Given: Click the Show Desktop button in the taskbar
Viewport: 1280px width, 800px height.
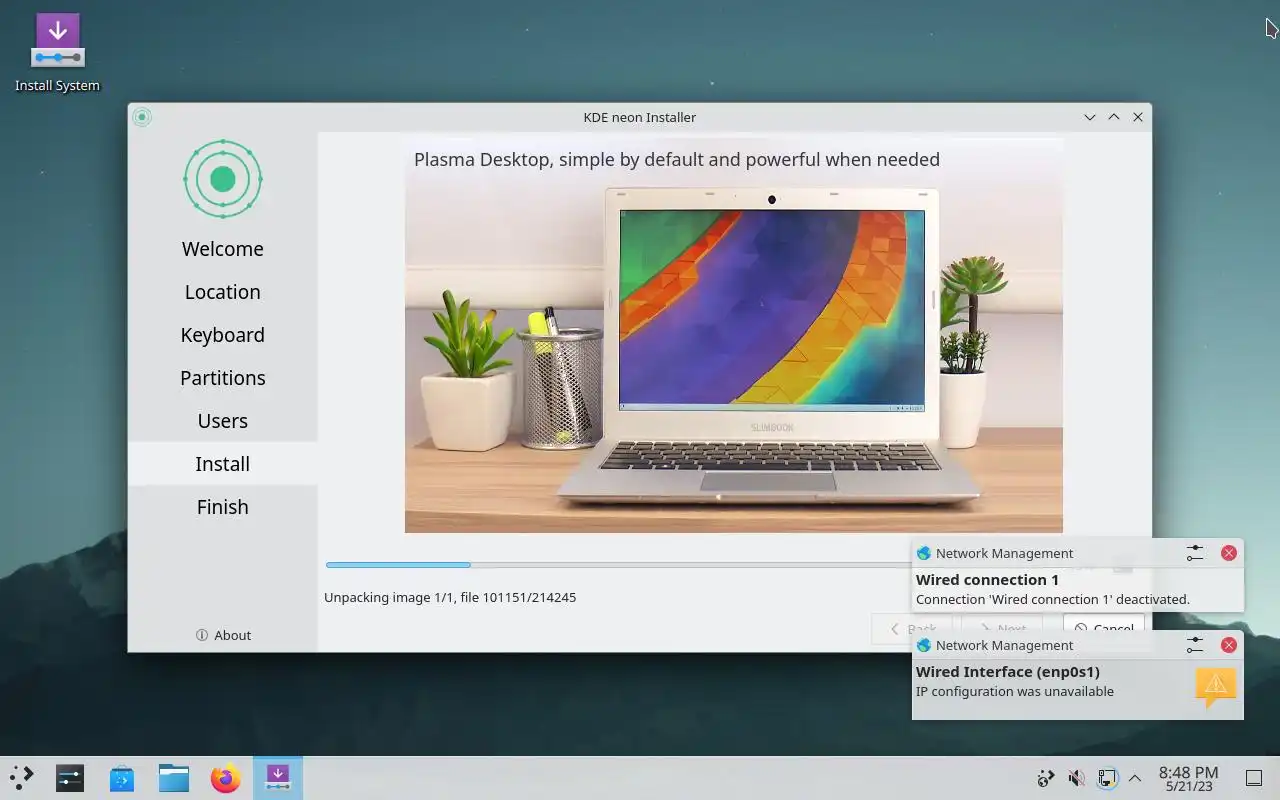Looking at the screenshot, I should point(1253,778).
